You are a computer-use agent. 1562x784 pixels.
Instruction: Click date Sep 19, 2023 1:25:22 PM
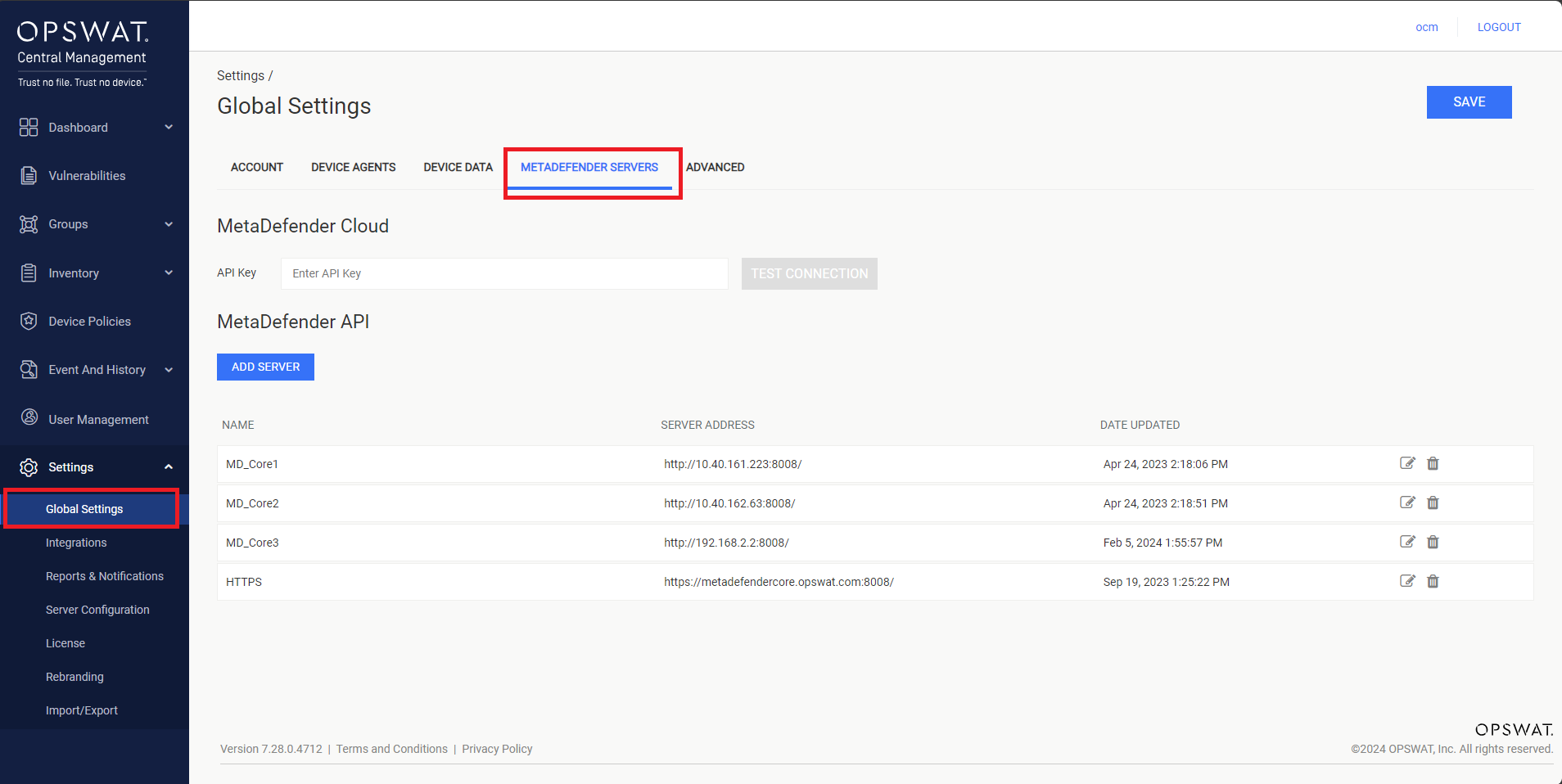click(1166, 582)
